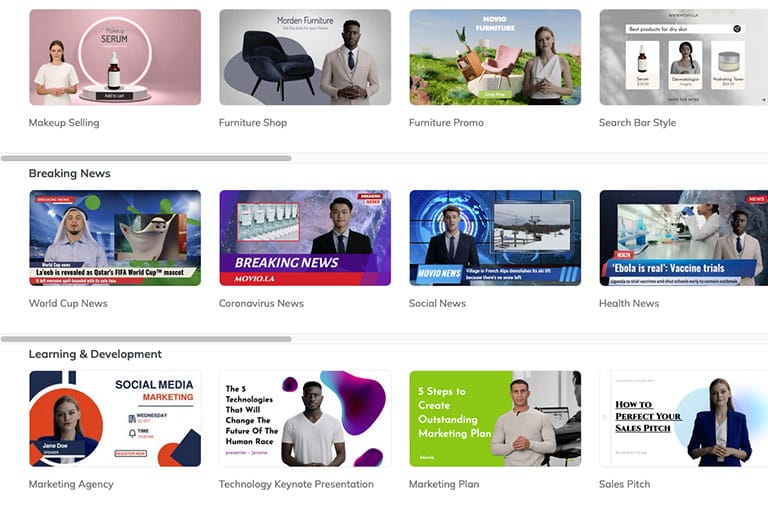
Task: Open the Search Bar Style template
Action: (x=683, y=57)
